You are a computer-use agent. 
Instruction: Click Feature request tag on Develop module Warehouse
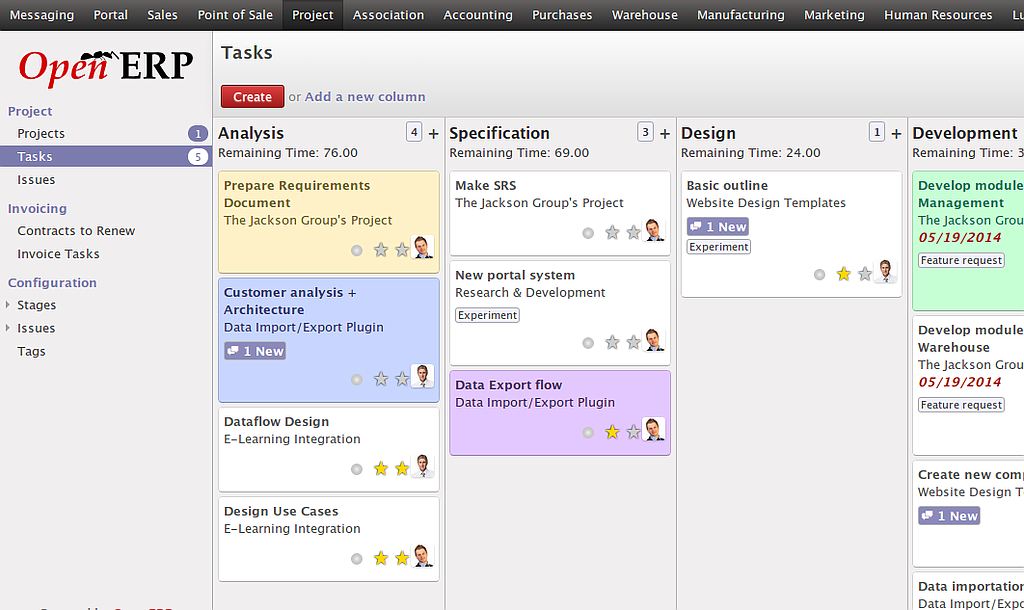pos(961,405)
